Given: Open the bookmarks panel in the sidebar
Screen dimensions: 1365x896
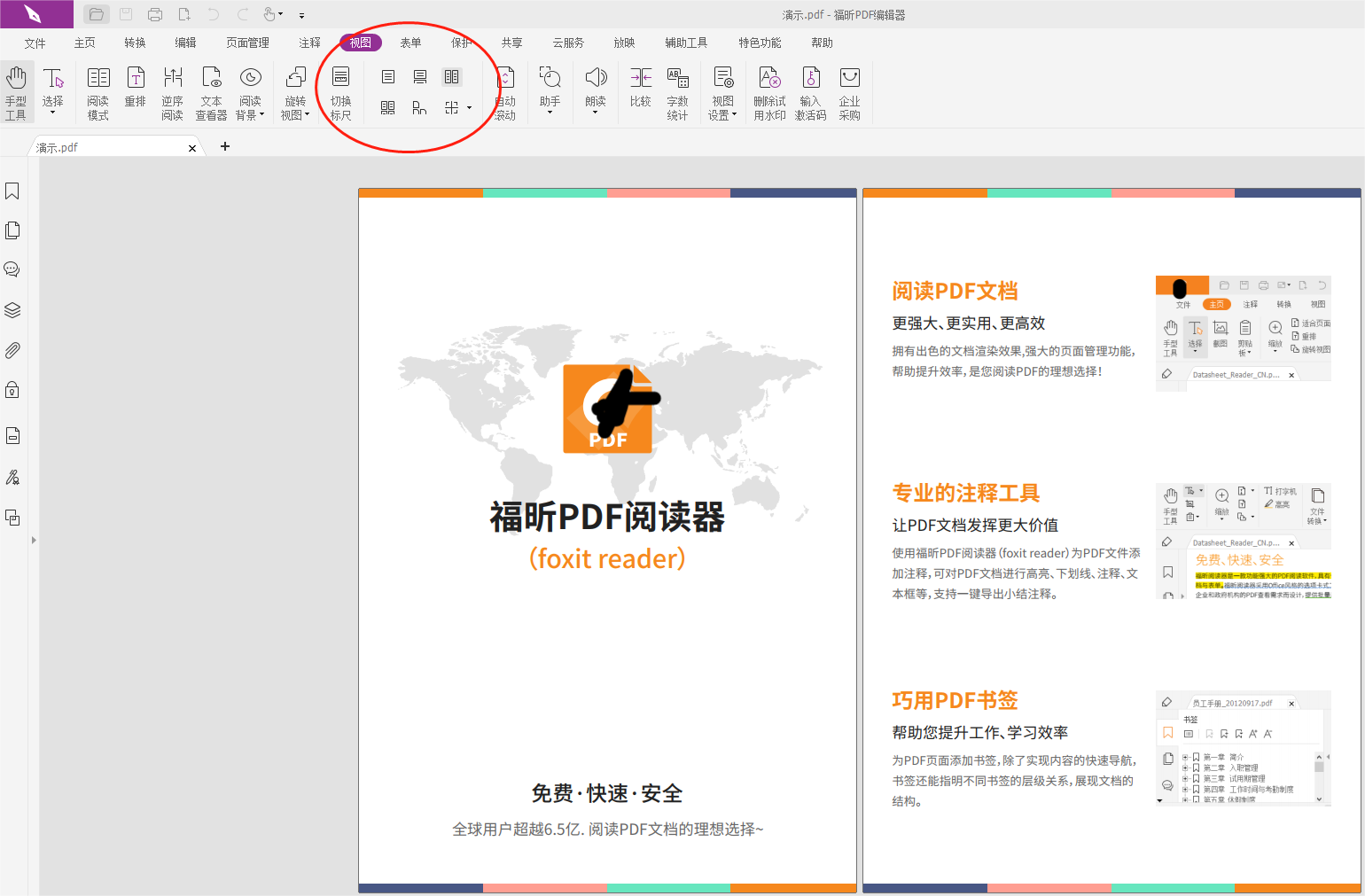Looking at the screenshot, I should pyautogui.click(x=12, y=191).
